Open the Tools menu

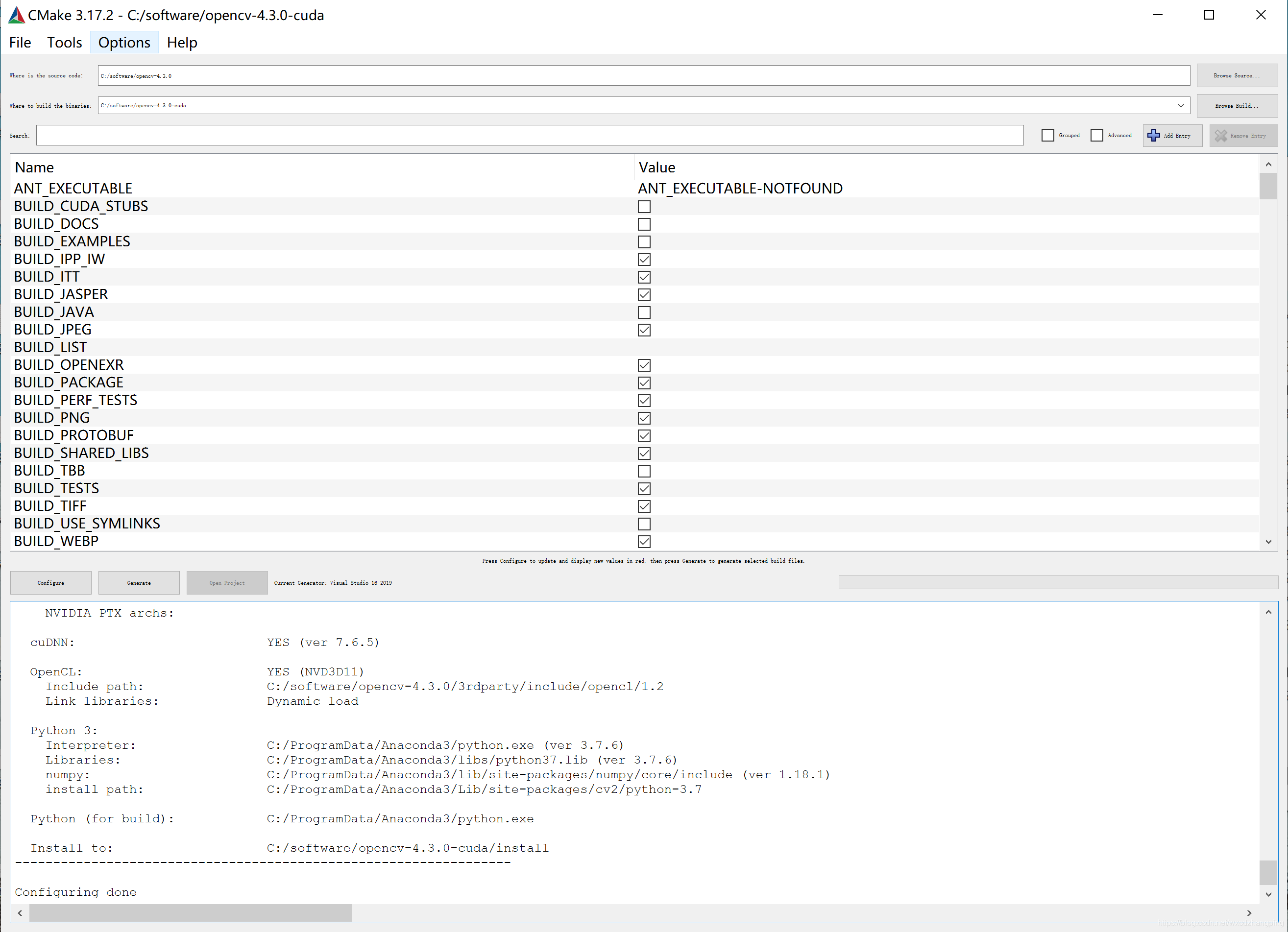tap(64, 43)
